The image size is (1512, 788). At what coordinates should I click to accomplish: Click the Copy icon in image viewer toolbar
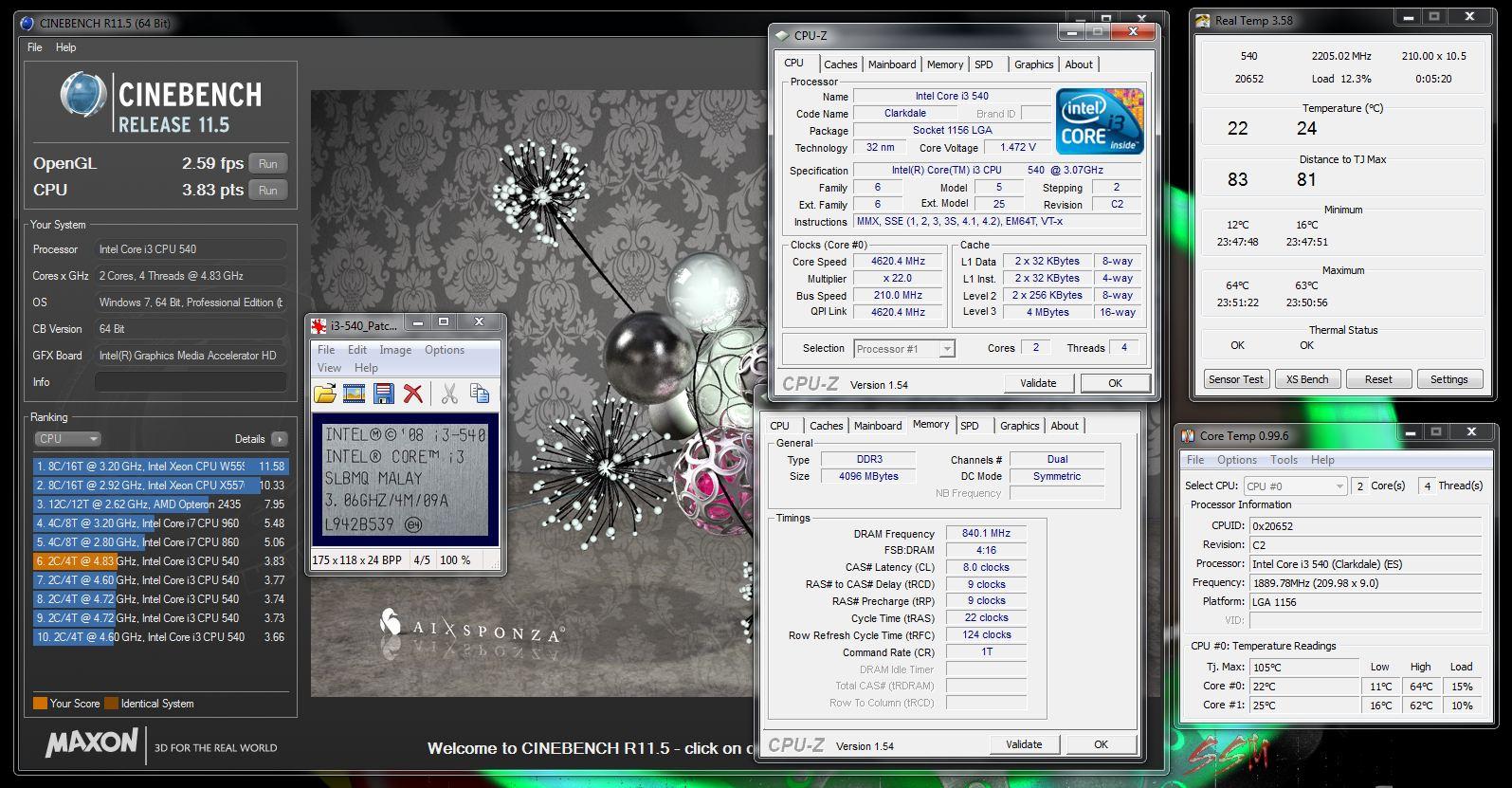click(x=480, y=394)
